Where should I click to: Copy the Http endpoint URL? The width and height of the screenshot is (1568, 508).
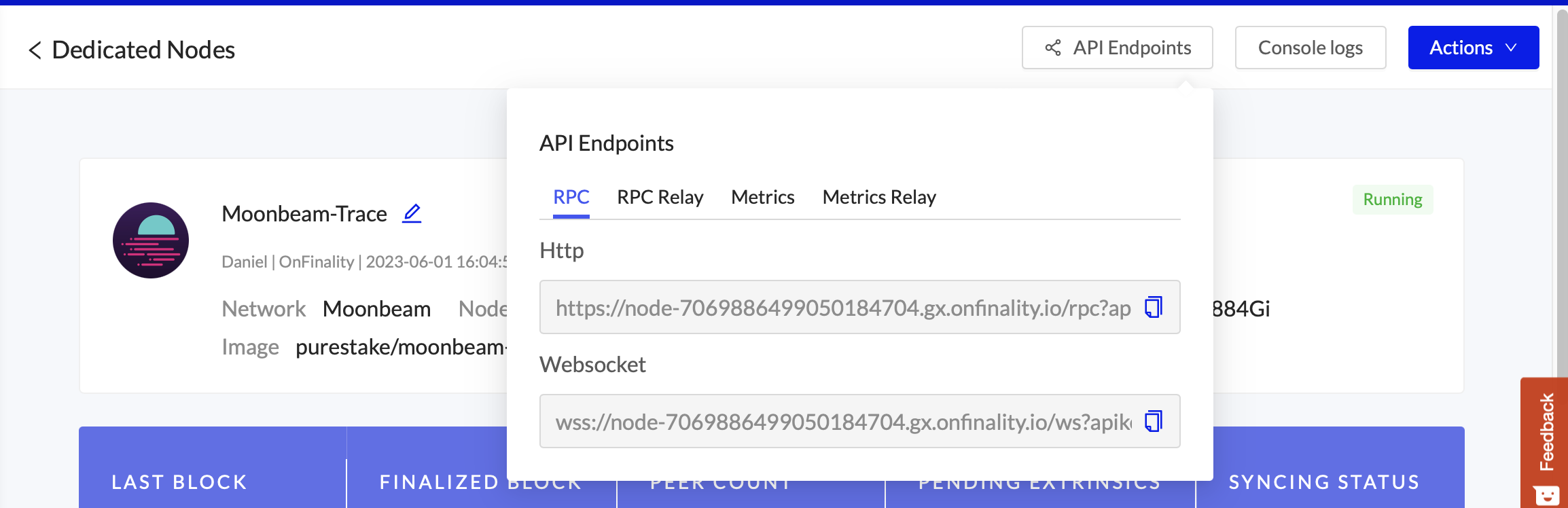coord(1154,307)
